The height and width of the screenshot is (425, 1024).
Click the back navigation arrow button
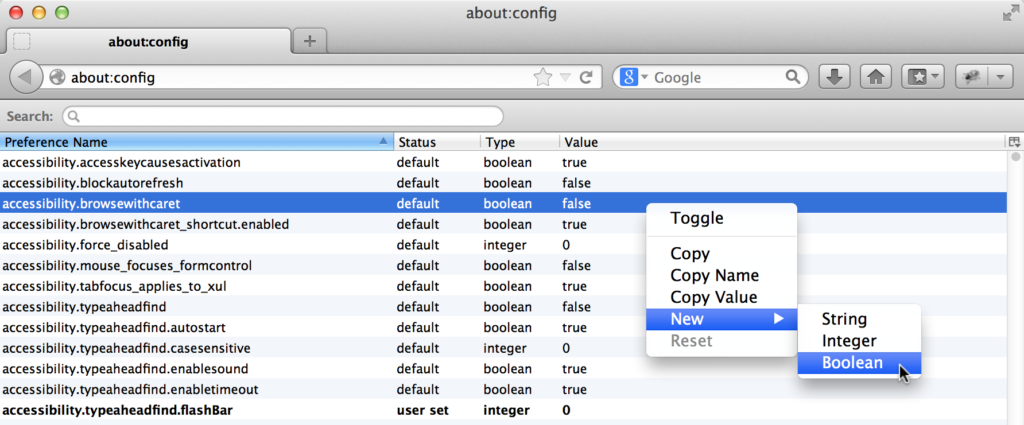pyautogui.click(x=25, y=77)
